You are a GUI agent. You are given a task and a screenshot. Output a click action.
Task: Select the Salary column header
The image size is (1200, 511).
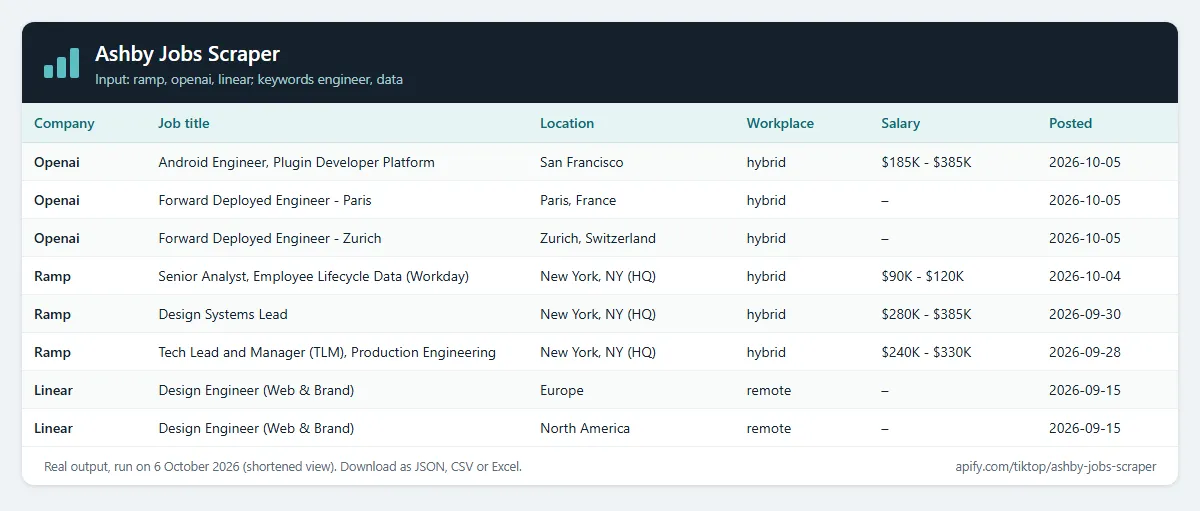click(x=900, y=124)
